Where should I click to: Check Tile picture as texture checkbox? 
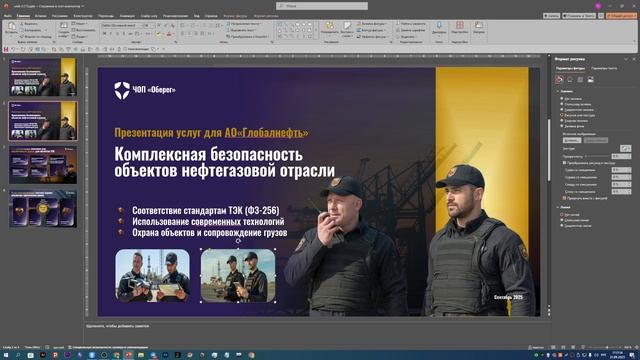[564, 163]
